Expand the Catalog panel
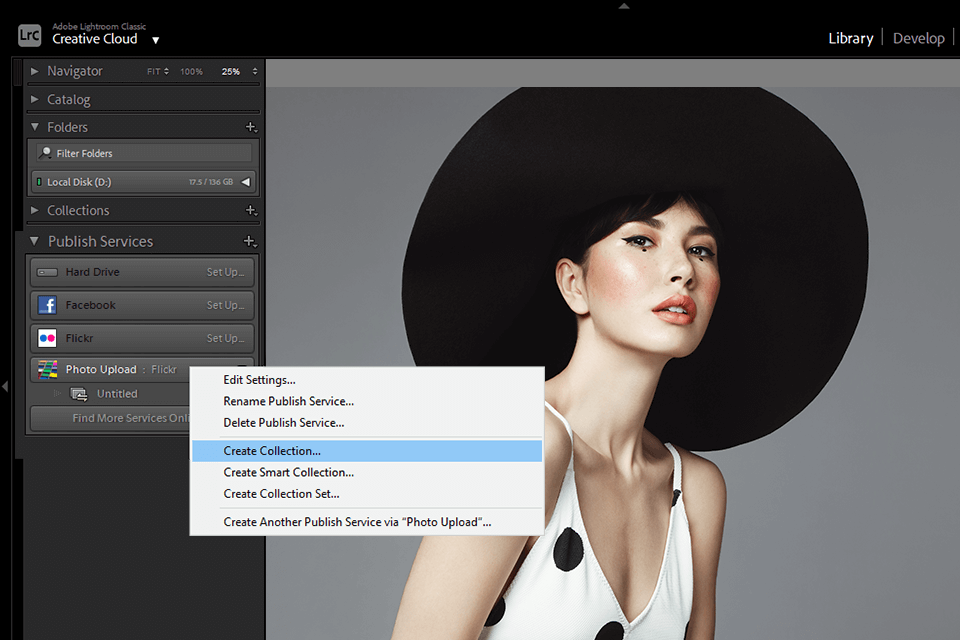The height and width of the screenshot is (640, 960). [35, 99]
